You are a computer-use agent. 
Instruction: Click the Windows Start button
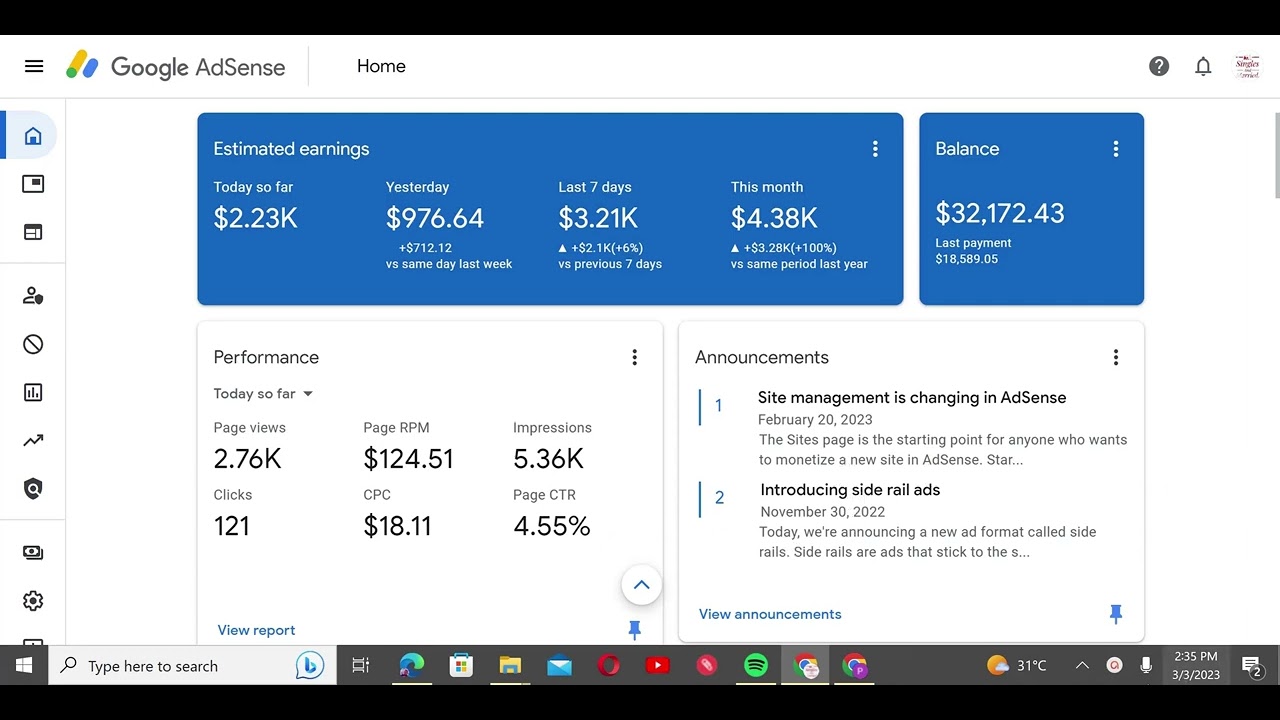[x=24, y=666]
